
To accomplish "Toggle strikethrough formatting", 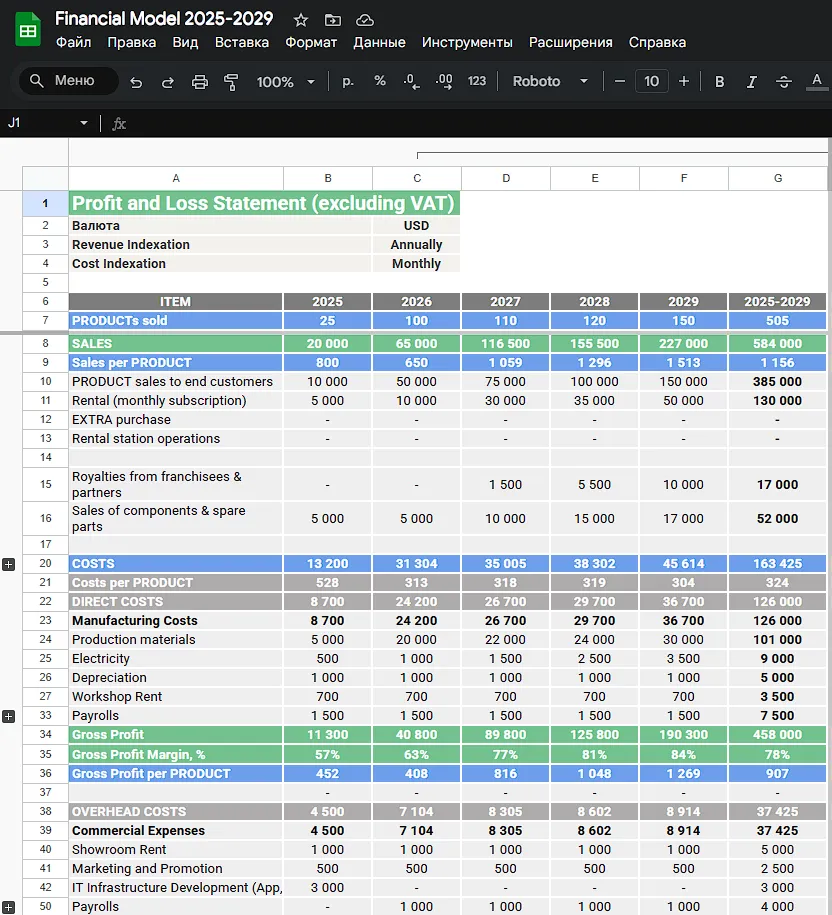I will [x=784, y=82].
